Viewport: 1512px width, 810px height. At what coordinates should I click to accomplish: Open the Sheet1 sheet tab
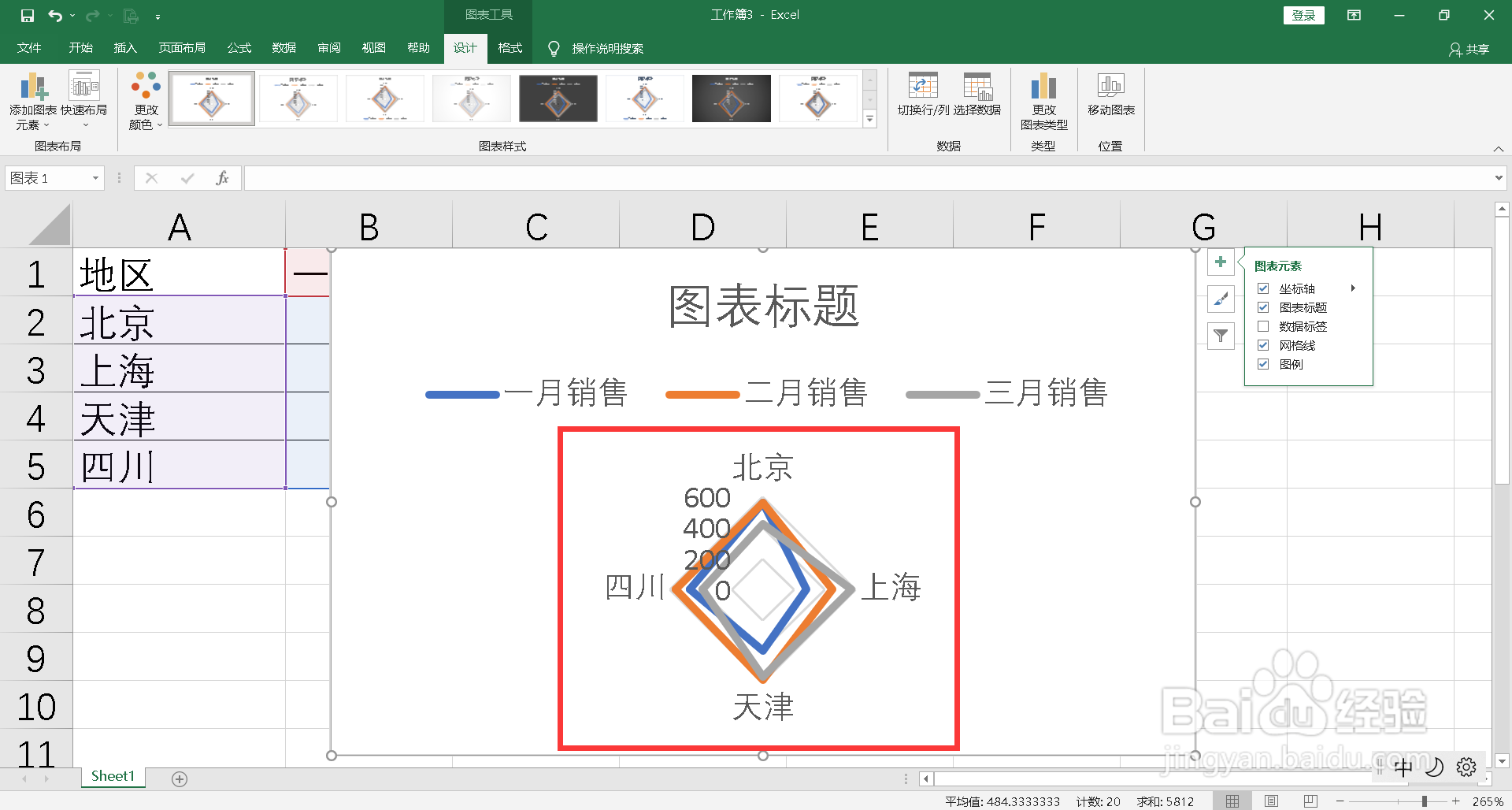tap(113, 777)
